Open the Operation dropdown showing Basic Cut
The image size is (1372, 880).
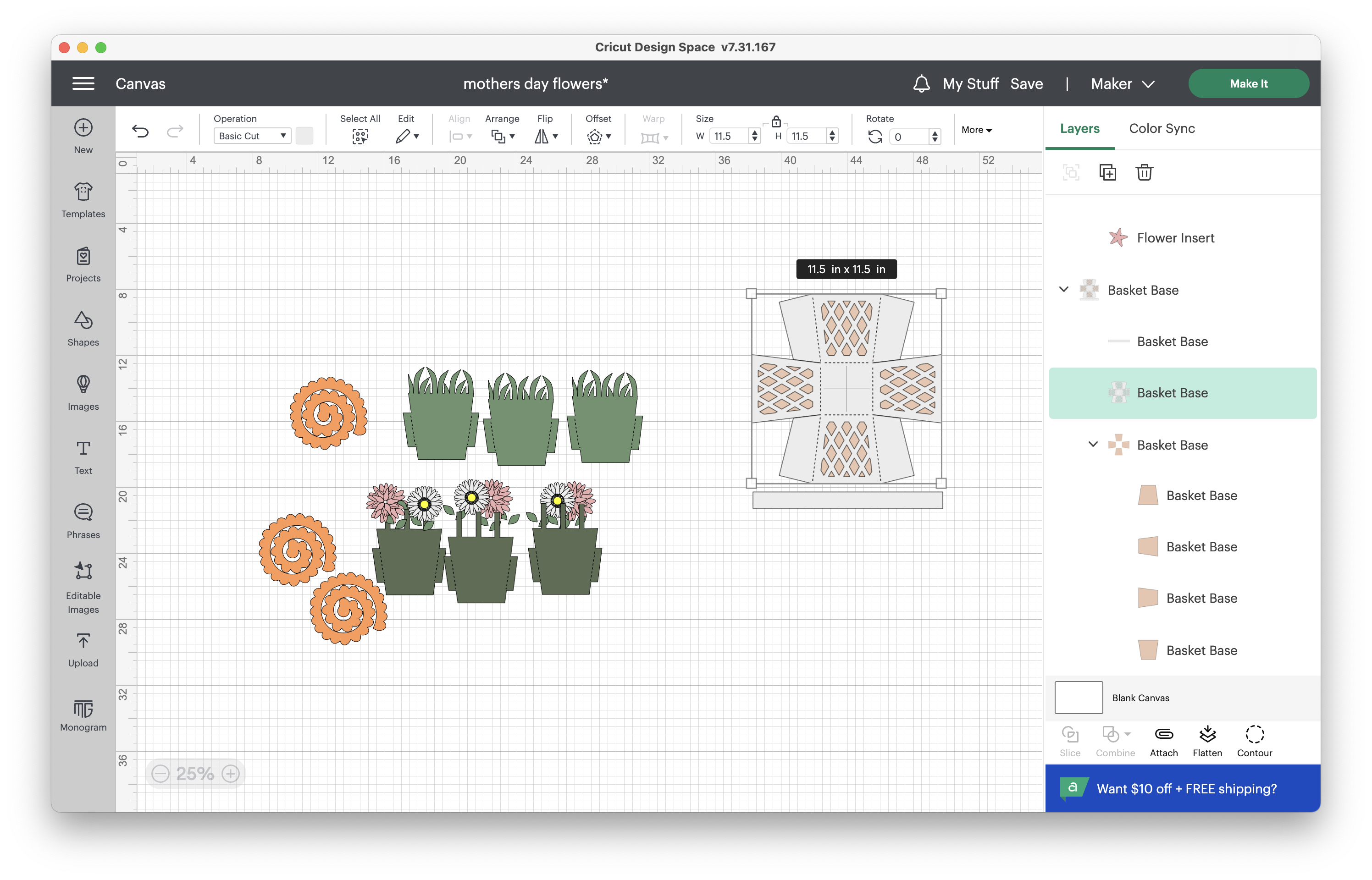(x=252, y=135)
